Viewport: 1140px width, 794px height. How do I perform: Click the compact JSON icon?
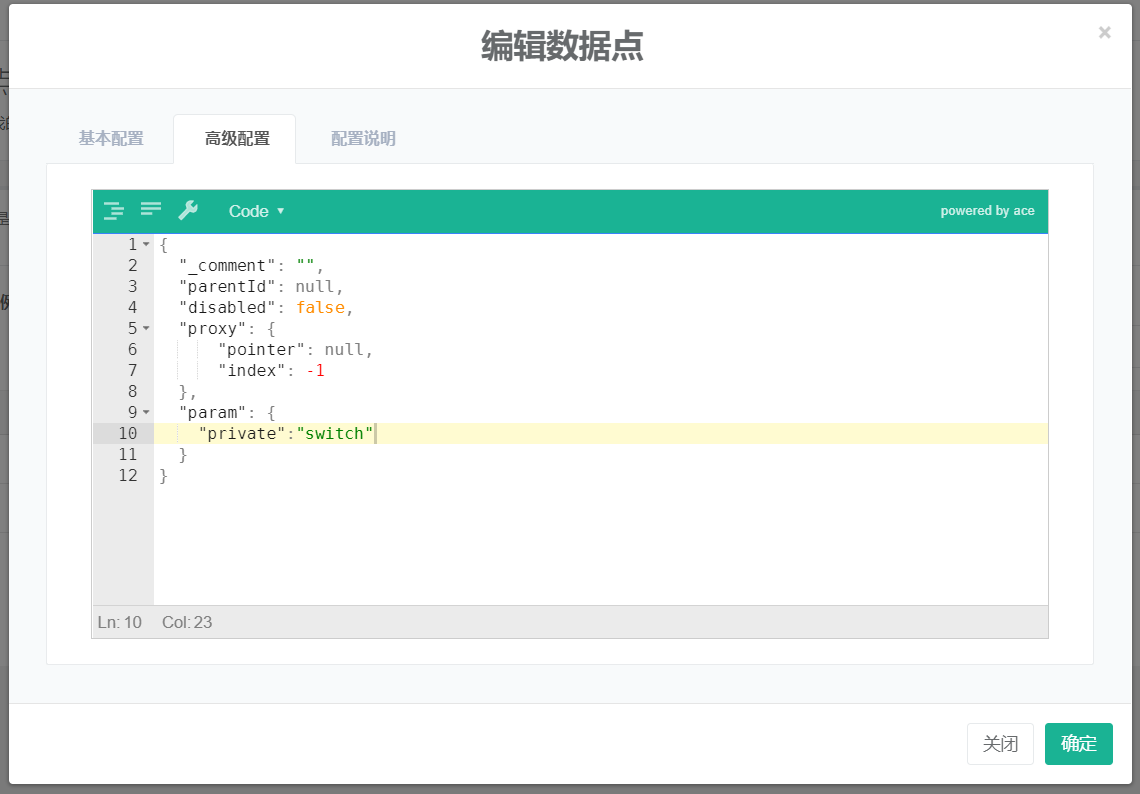(x=151, y=210)
